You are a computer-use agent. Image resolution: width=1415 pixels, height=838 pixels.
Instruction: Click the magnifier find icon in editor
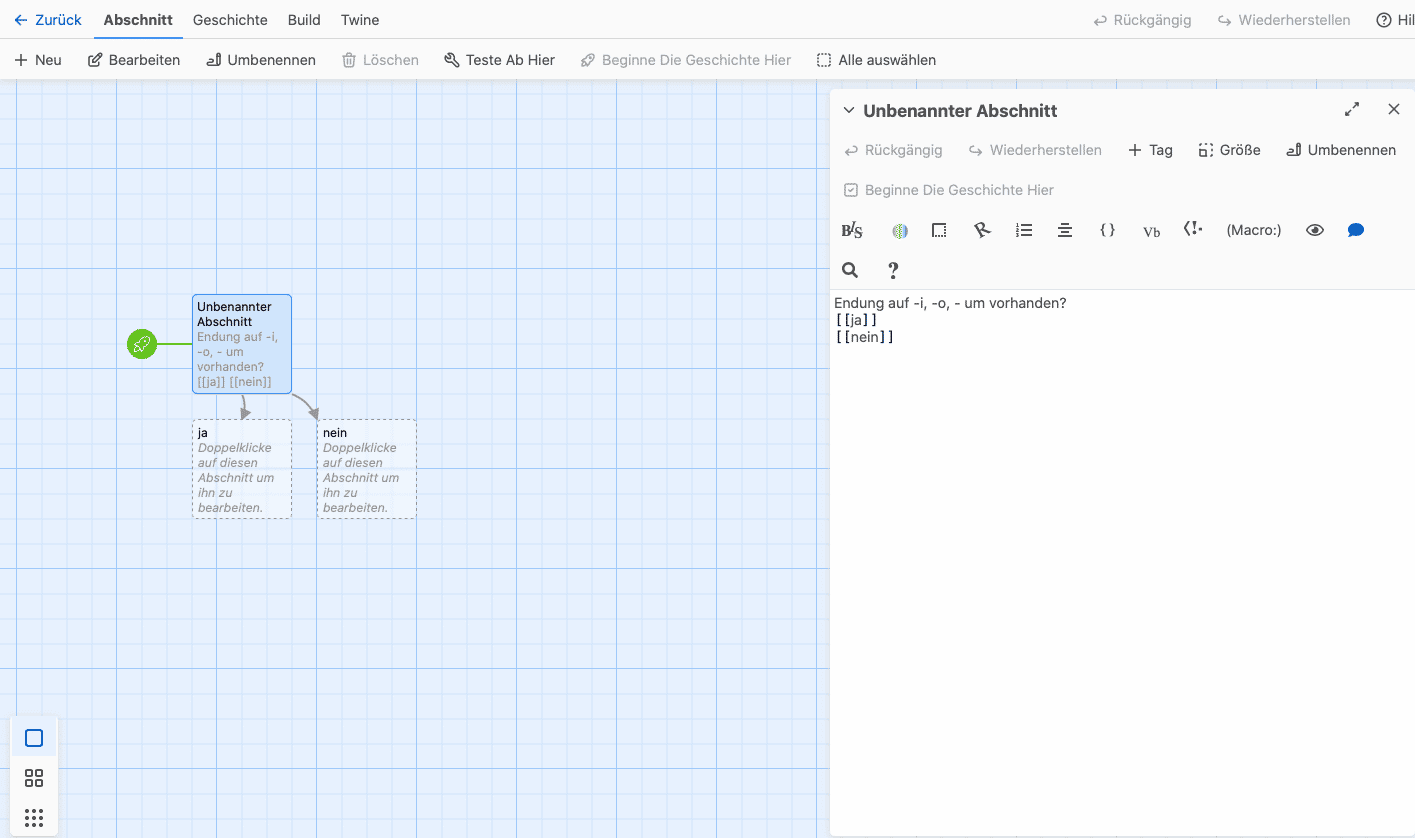[850, 270]
